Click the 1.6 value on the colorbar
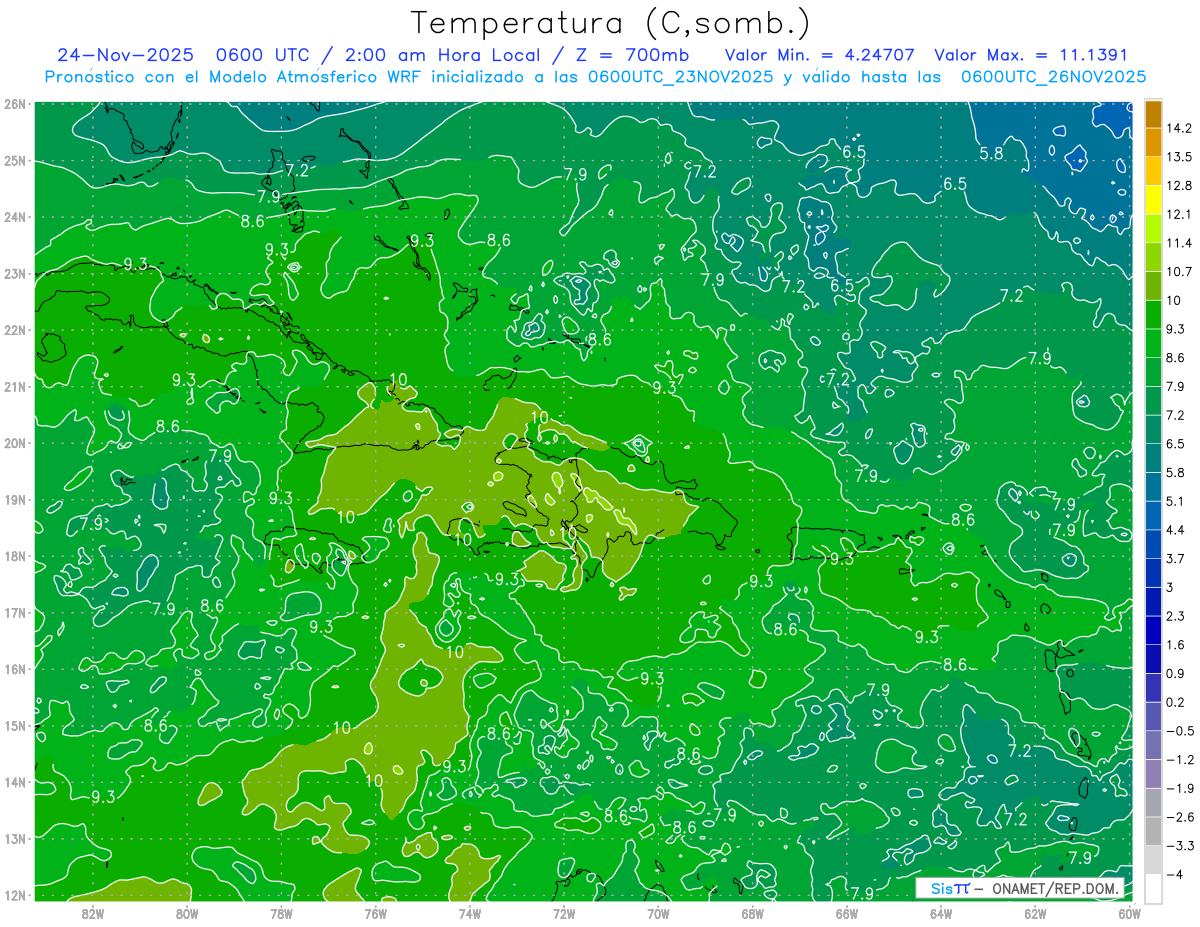This screenshot has width=1200, height=927. click(x=1175, y=645)
